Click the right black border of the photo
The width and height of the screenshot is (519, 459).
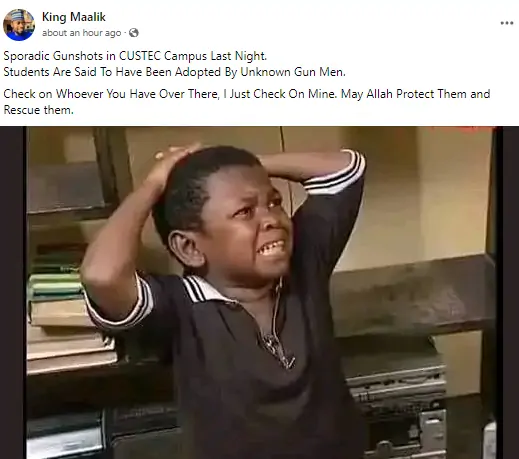pyautogui.click(x=507, y=293)
